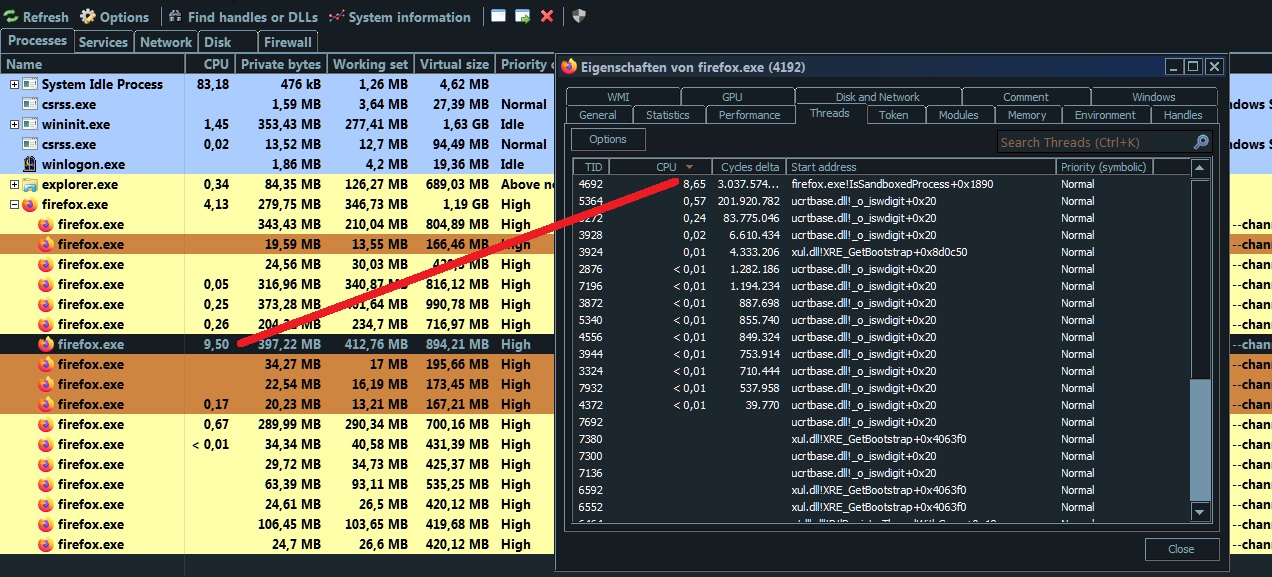Click the find window toolbar icon
This screenshot has width=1272, height=577.
499,16
